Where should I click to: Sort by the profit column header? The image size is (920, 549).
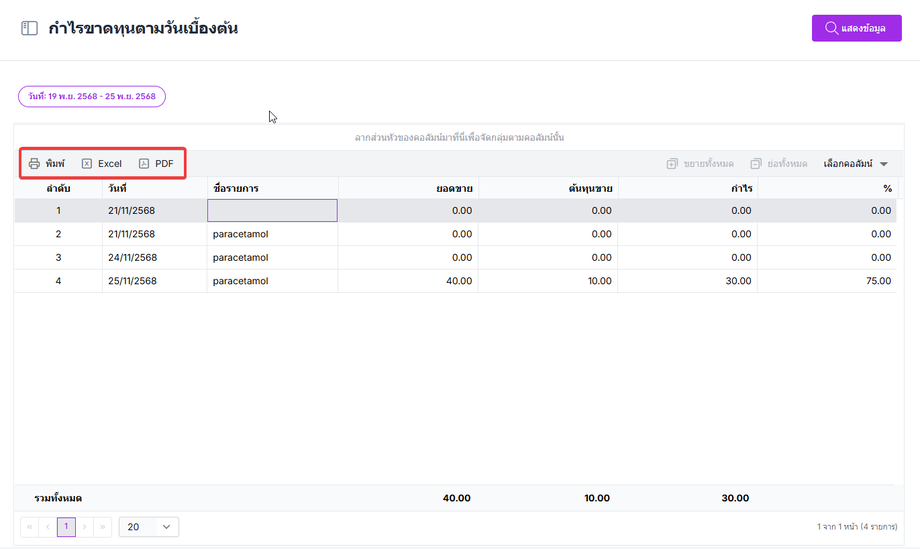(x=741, y=187)
